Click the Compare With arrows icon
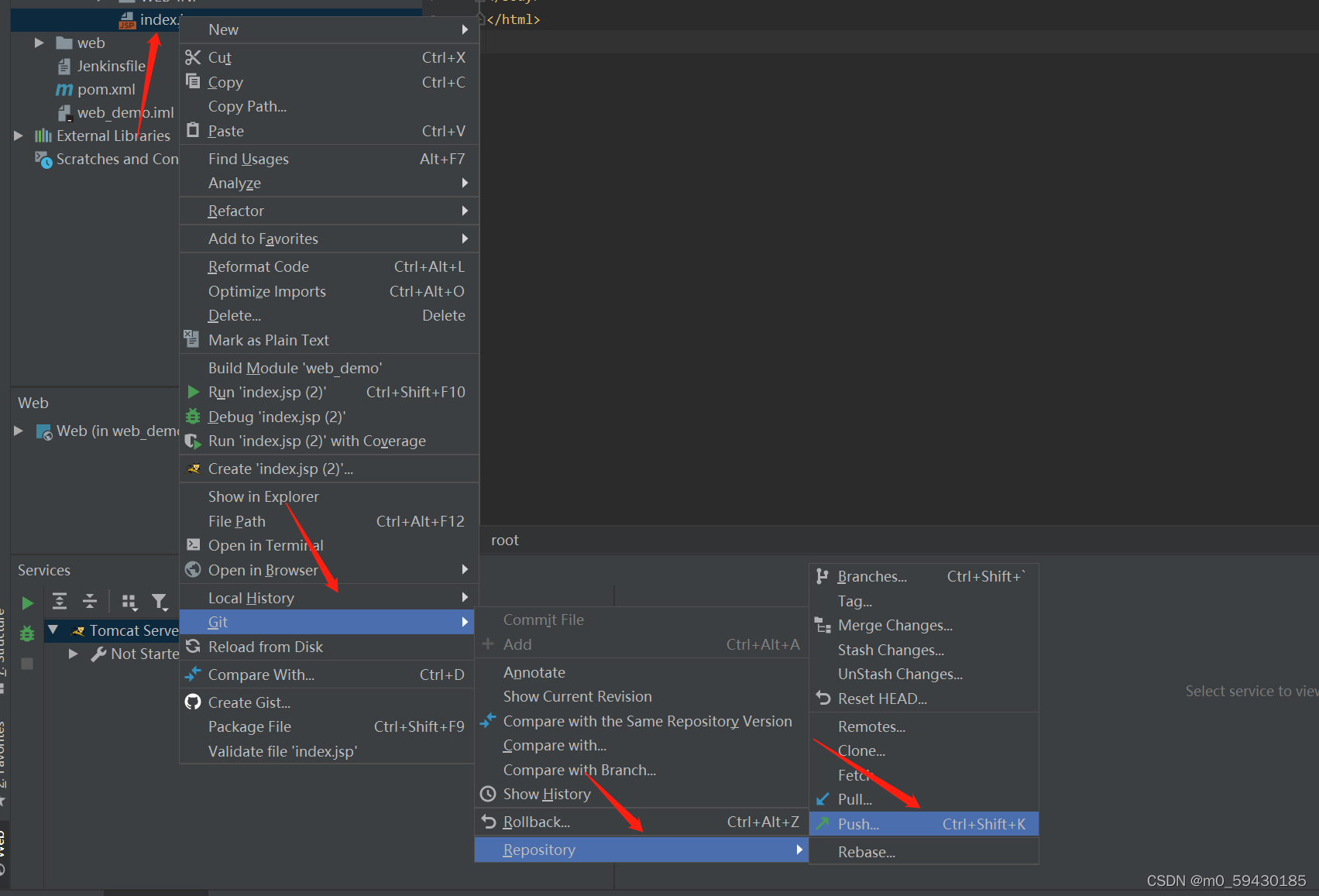 click(193, 674)
